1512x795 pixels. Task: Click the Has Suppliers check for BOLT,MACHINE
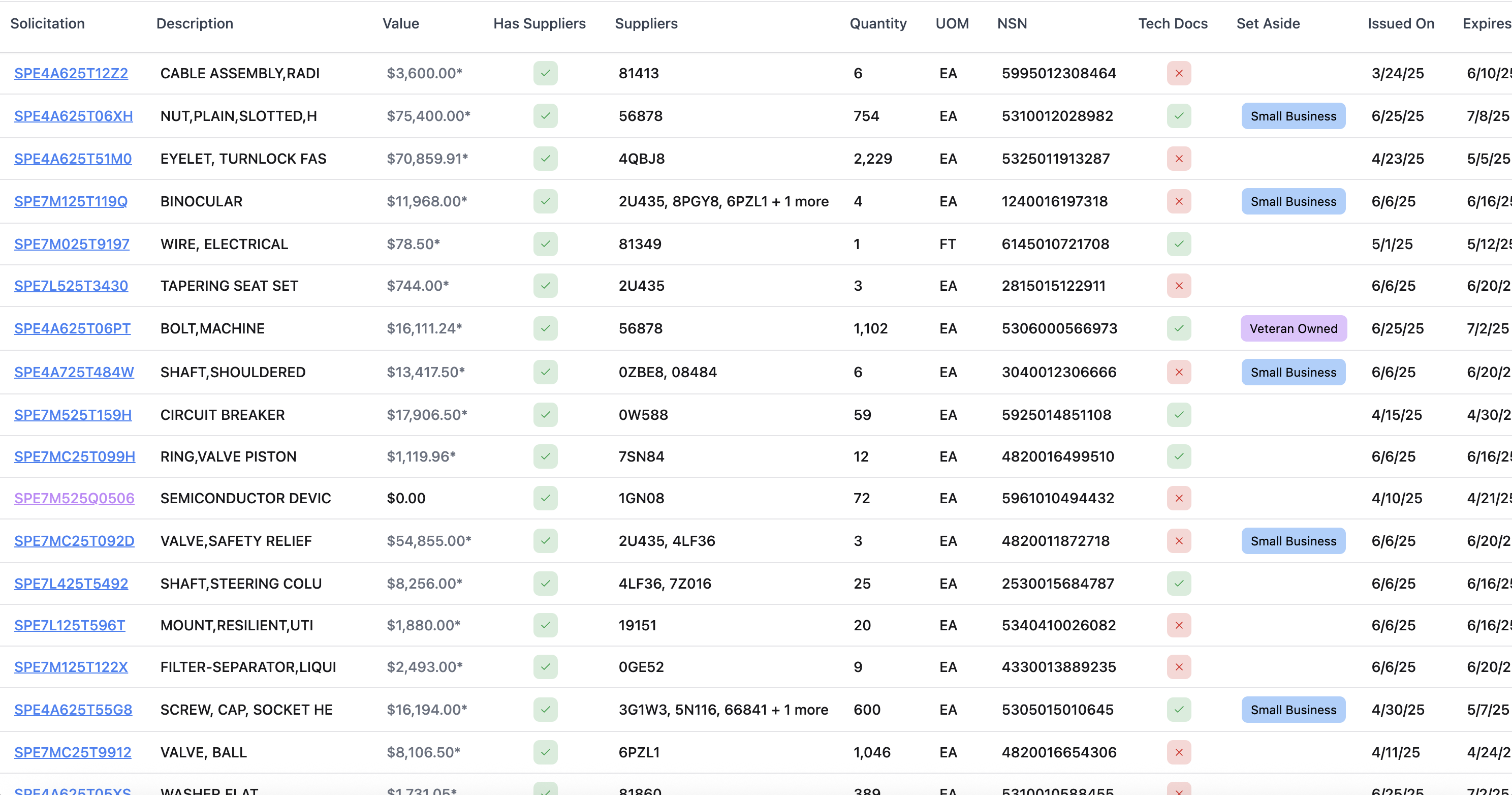pos(545,328)
